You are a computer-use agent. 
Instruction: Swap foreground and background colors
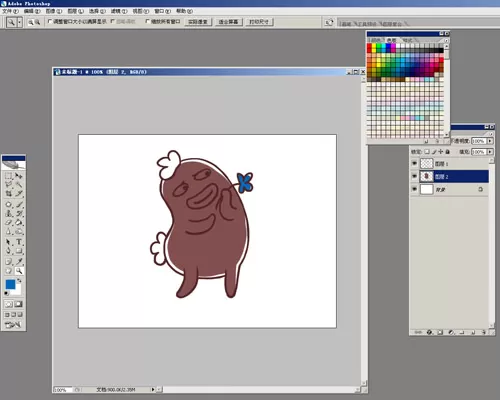[x=19, y=281]
